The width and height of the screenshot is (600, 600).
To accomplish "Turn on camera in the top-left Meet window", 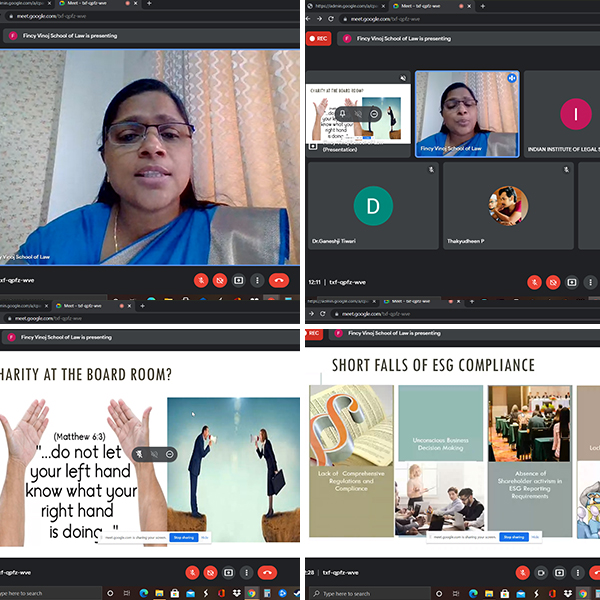I will (220, 280).
